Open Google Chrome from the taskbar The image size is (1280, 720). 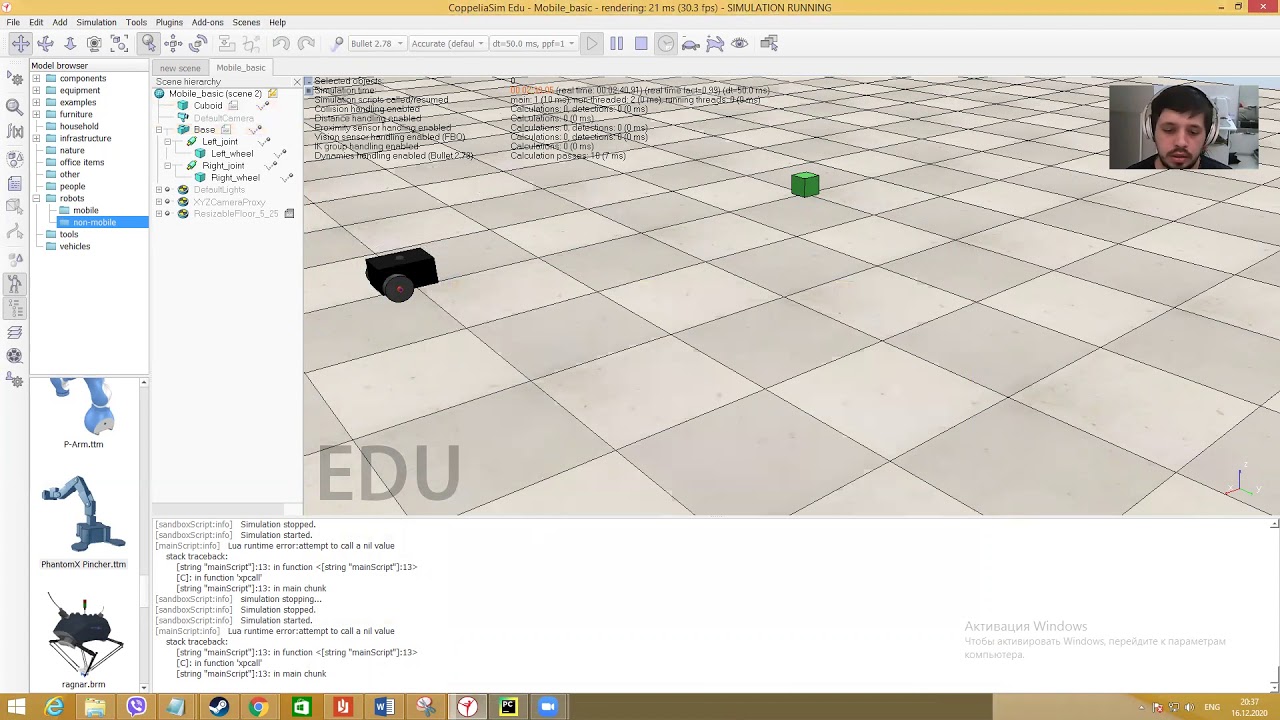(258, 707)
